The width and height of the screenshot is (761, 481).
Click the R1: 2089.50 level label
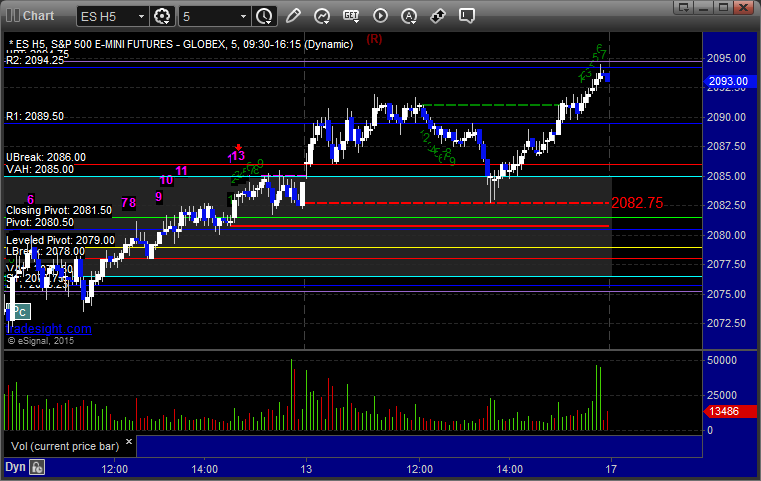click(34, 116)
